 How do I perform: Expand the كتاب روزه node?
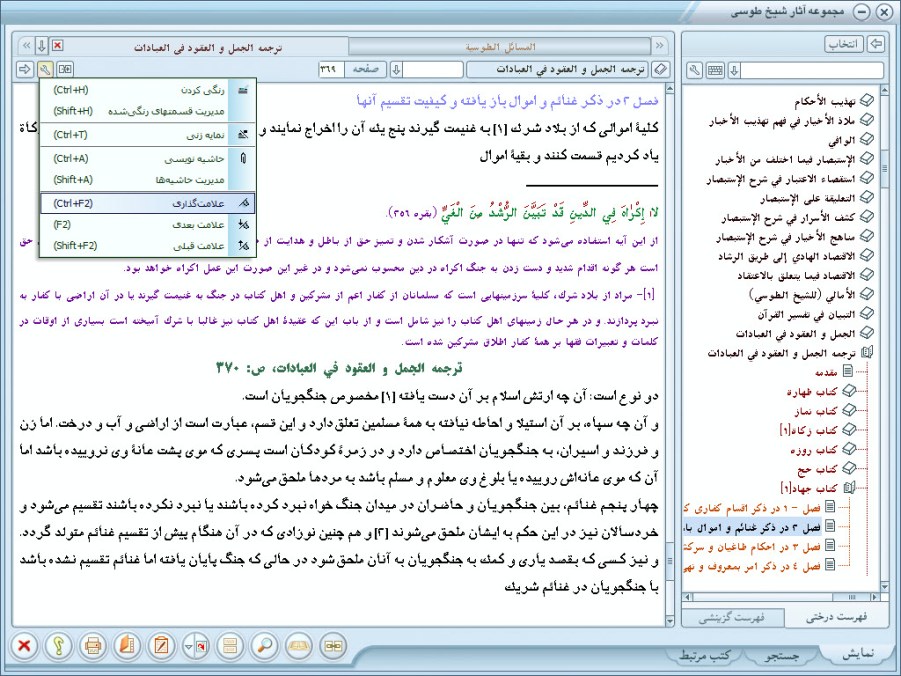(x=849, y=450)
